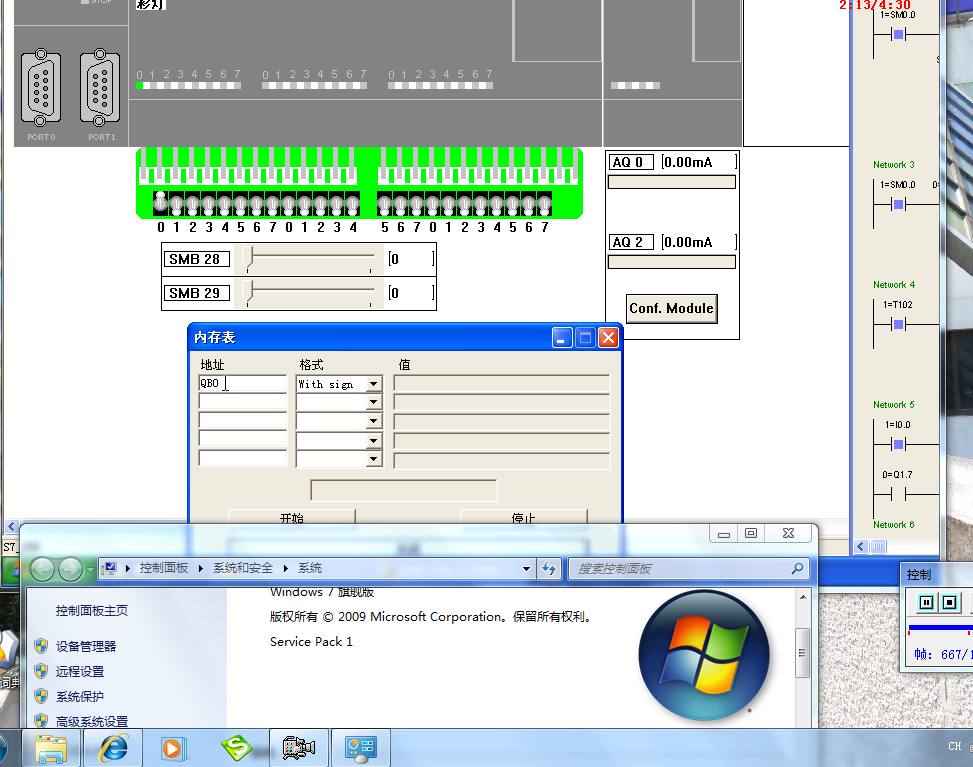
Task: Open Internet Explorer from the taskbar
Action: click(x=112, y=747)
